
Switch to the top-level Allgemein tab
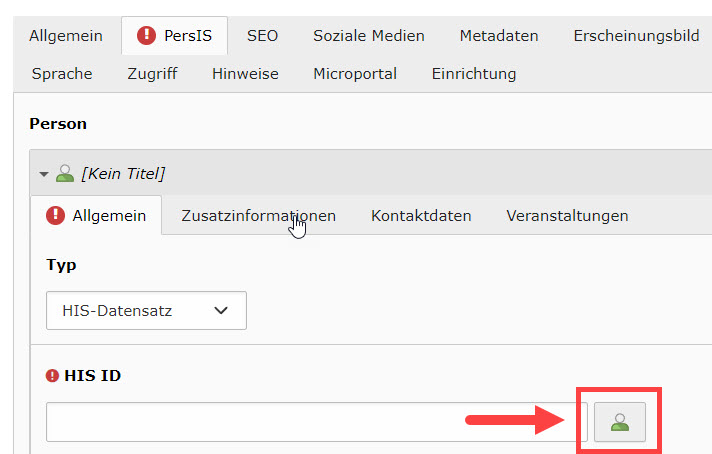tap(66, 36)
